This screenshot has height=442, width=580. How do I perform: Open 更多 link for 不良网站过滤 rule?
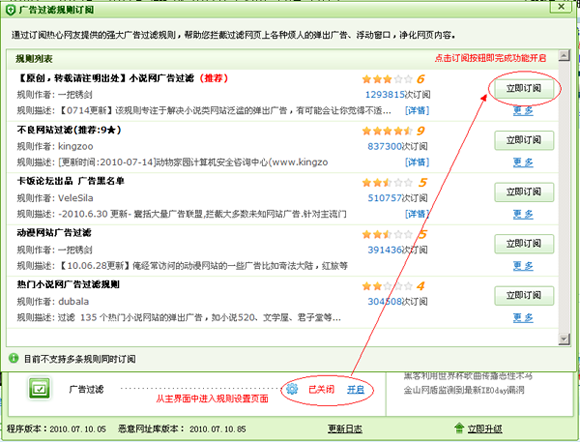pyautogui.click(x=523, y=162)
